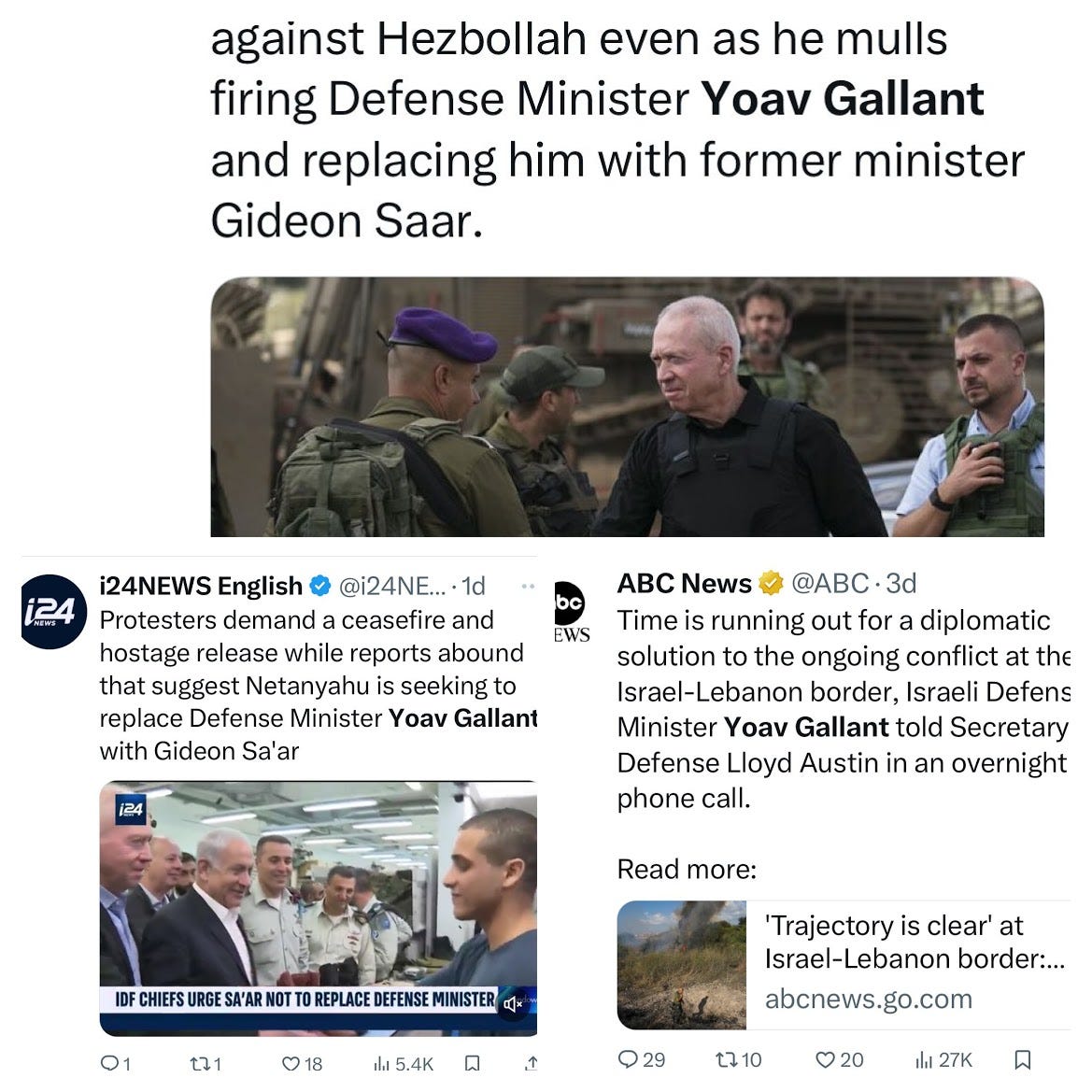Like the ABC News tweet
Viewport: 1092px width, 1092px height.
839,1059
